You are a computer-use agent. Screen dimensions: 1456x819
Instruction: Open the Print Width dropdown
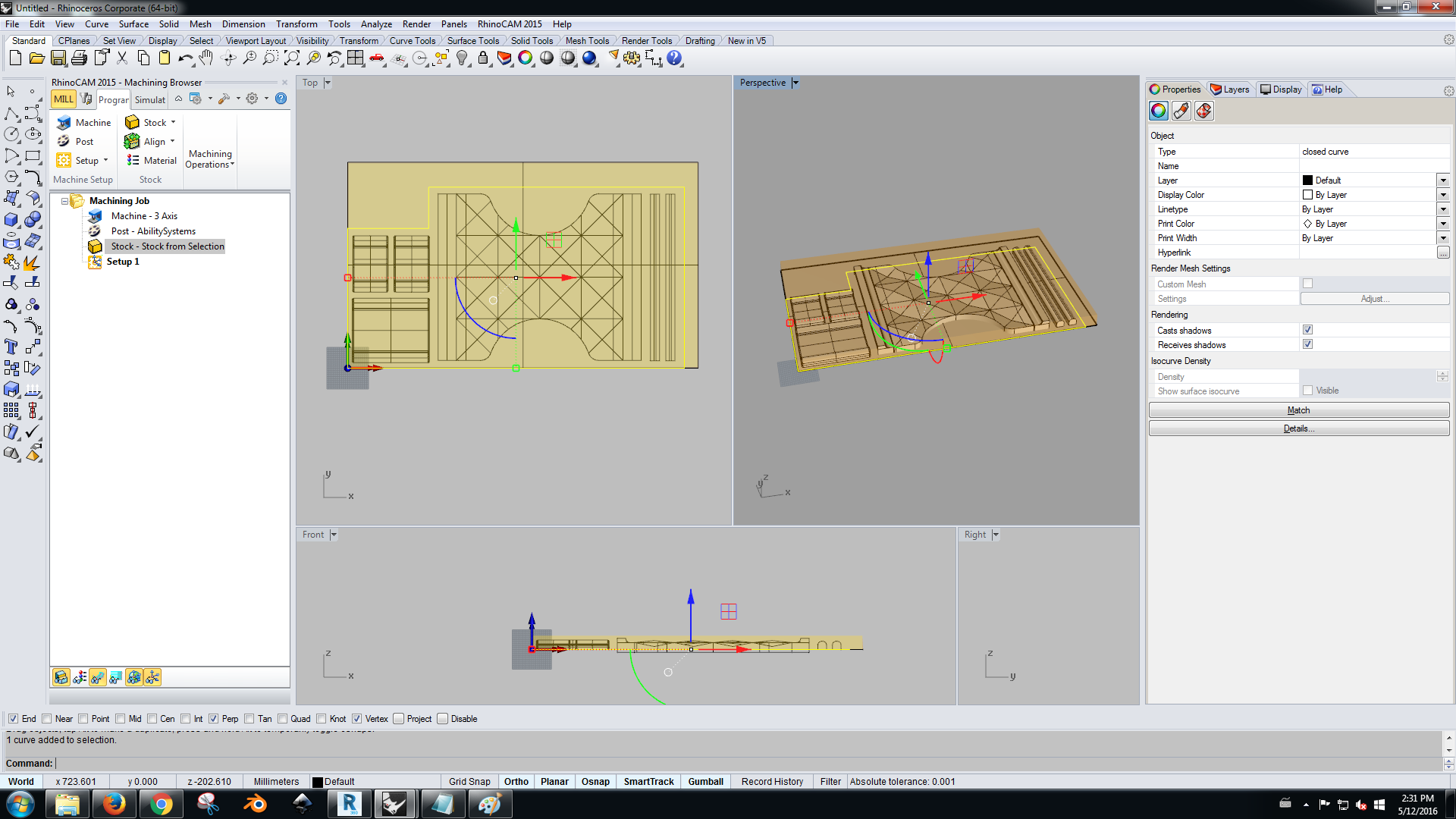pos(1443,238)
